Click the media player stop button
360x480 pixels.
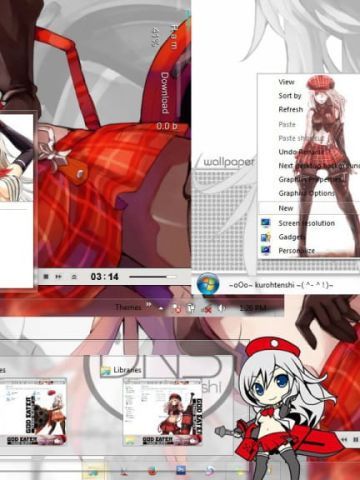tap(46, 277)
